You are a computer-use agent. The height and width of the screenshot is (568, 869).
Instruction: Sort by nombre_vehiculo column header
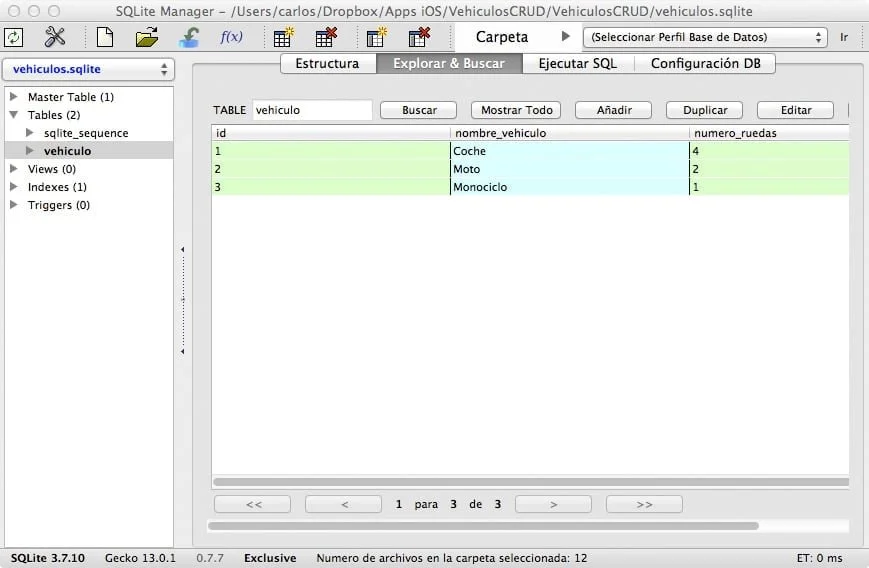570,133
